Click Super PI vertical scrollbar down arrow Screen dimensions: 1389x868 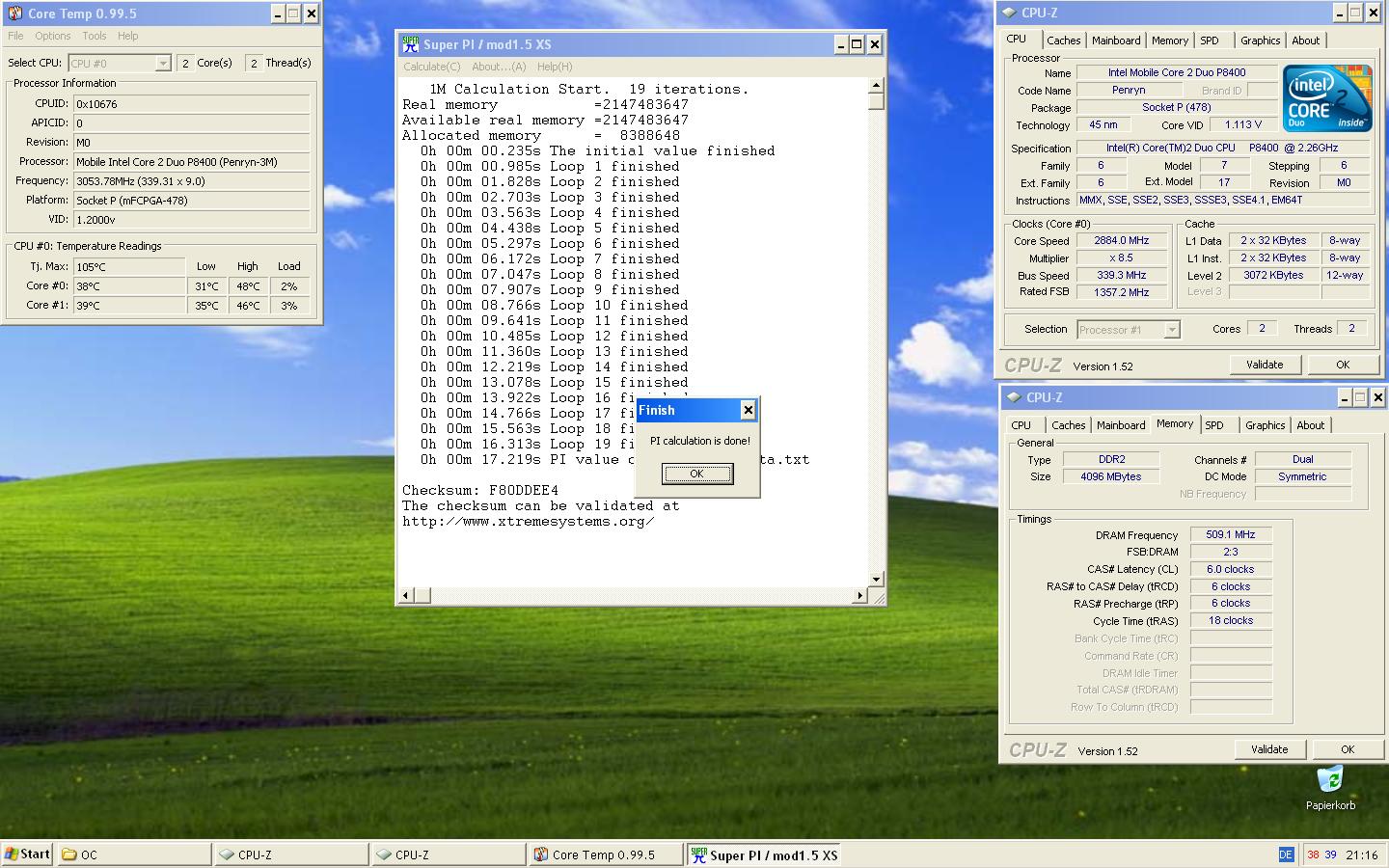tap(876, 580)
